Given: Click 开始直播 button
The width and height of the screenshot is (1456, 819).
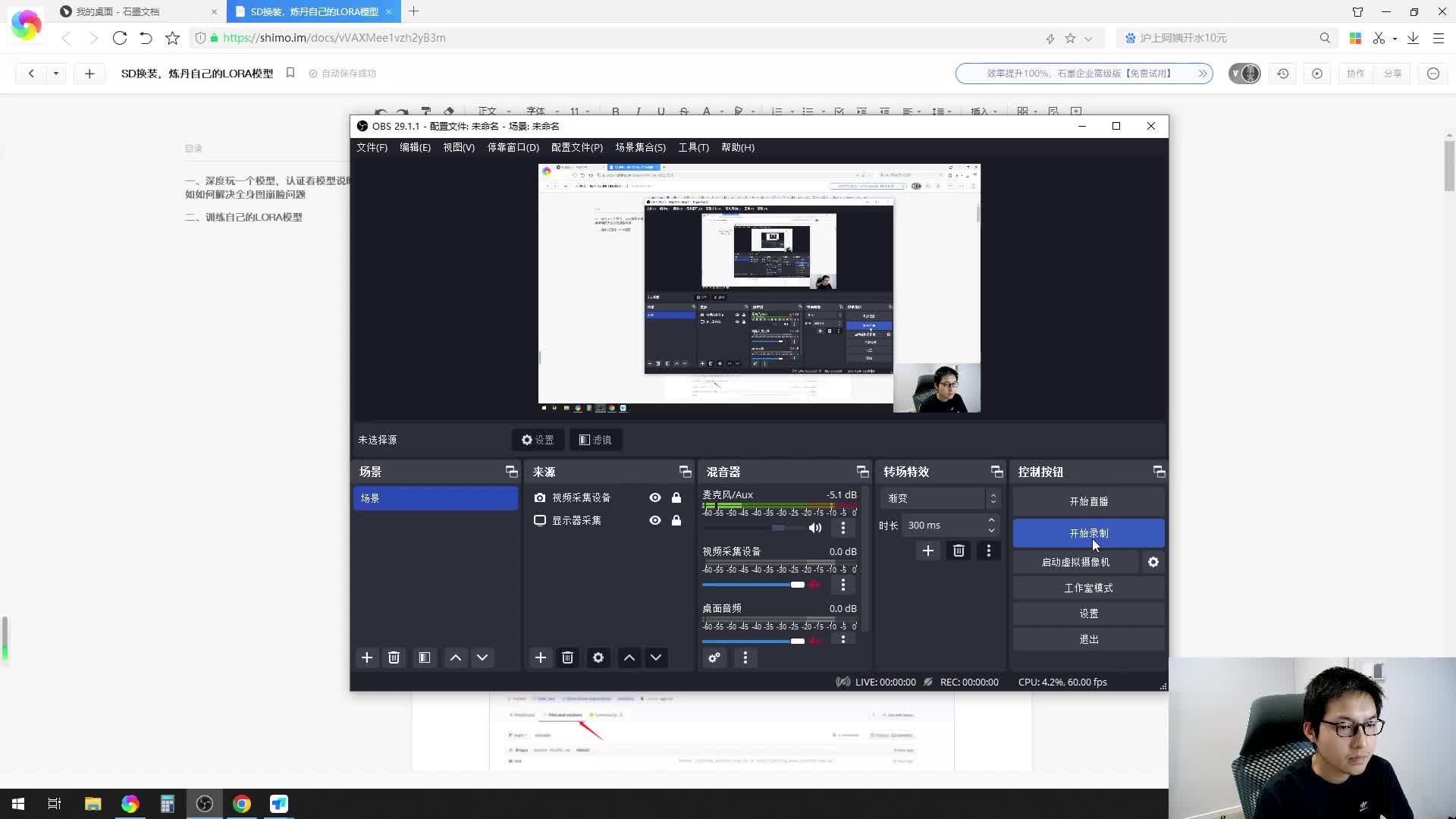Looking at the screenshot, I should (x=1089, y=501).
